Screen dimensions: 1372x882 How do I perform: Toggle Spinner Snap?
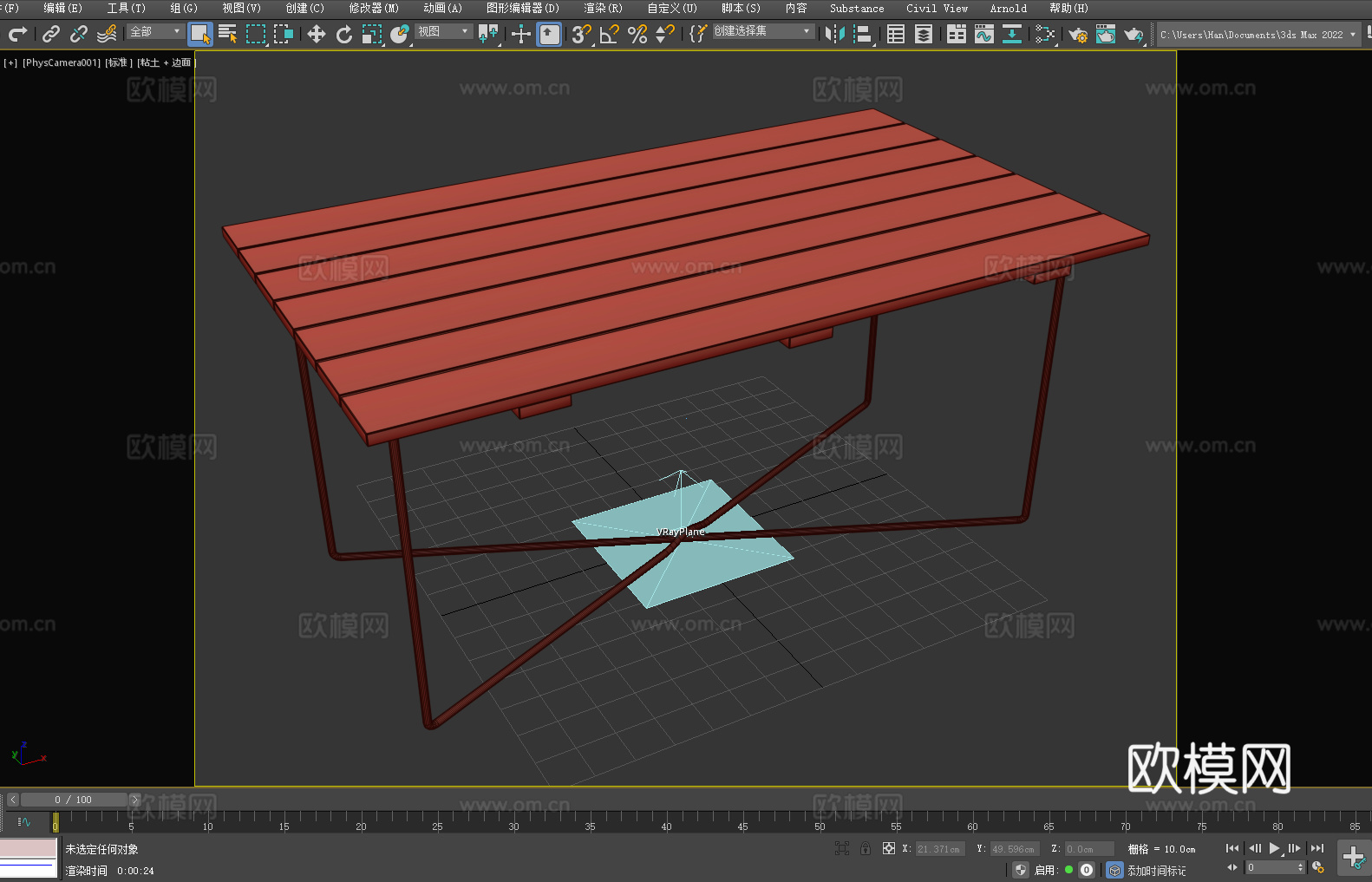(665, 34)
